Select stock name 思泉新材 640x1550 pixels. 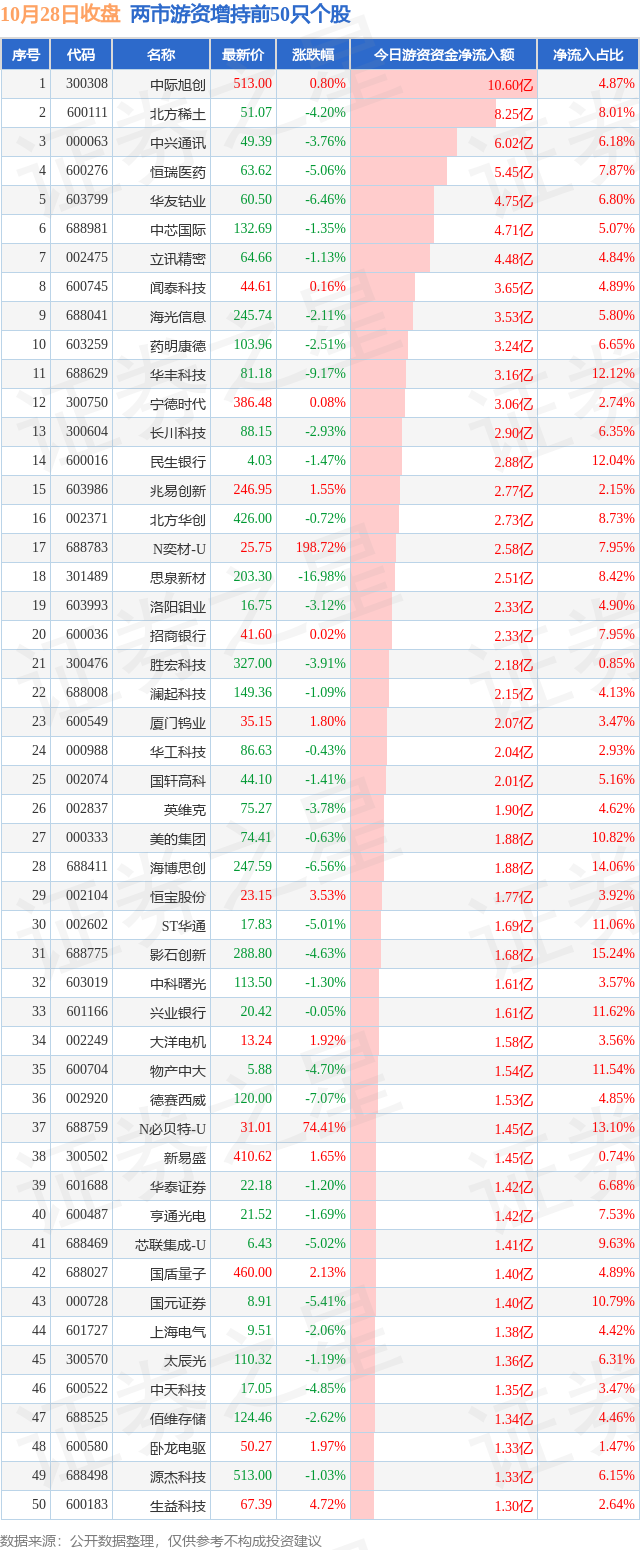[178, 578]
